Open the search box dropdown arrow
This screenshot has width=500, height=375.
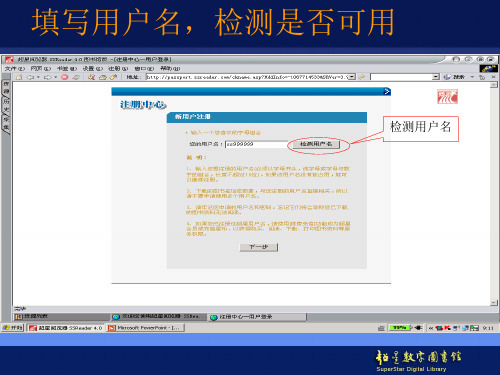tap(436, 77)
